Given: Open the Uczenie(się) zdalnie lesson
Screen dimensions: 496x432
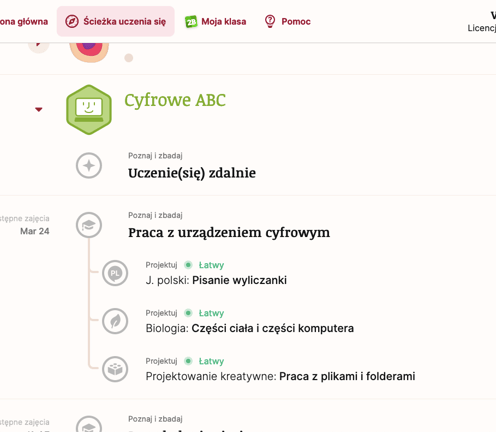Looking at the screenshot, I should (x=192, y=173).
